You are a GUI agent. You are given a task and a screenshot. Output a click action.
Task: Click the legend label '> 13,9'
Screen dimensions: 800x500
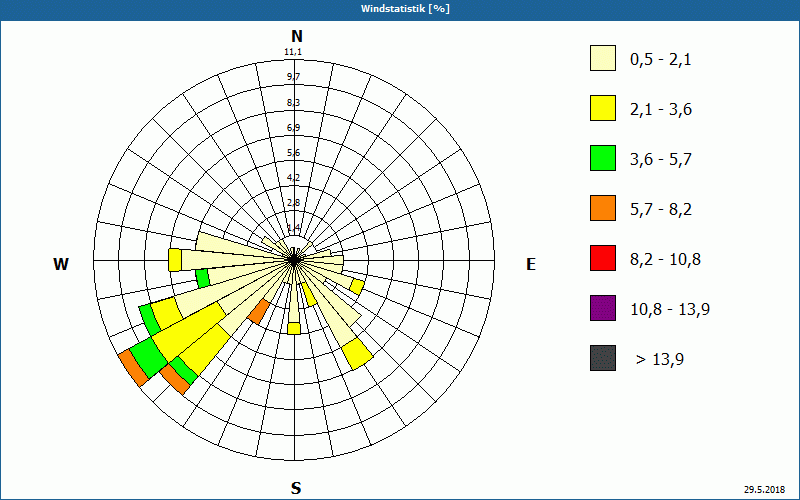660,360
